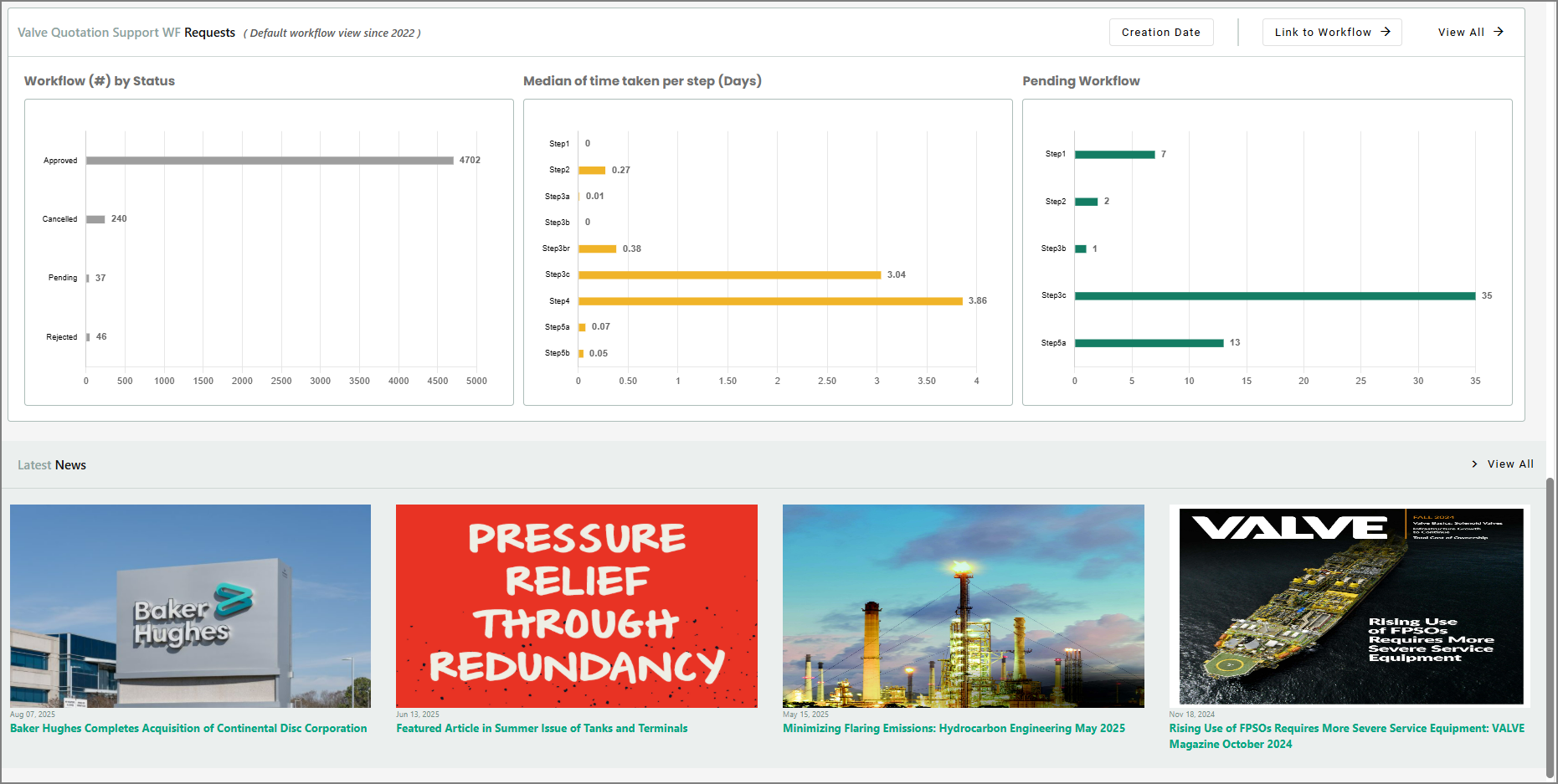1558x784 pixels.
Task: Click the page vertical scrollbar
Action: (x=1550, y=628)
